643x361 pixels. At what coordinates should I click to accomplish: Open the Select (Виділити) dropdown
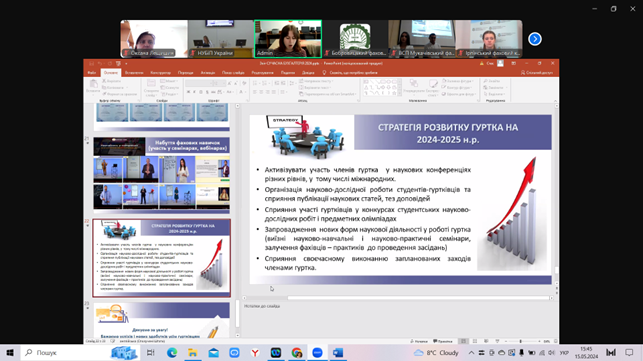493,94
